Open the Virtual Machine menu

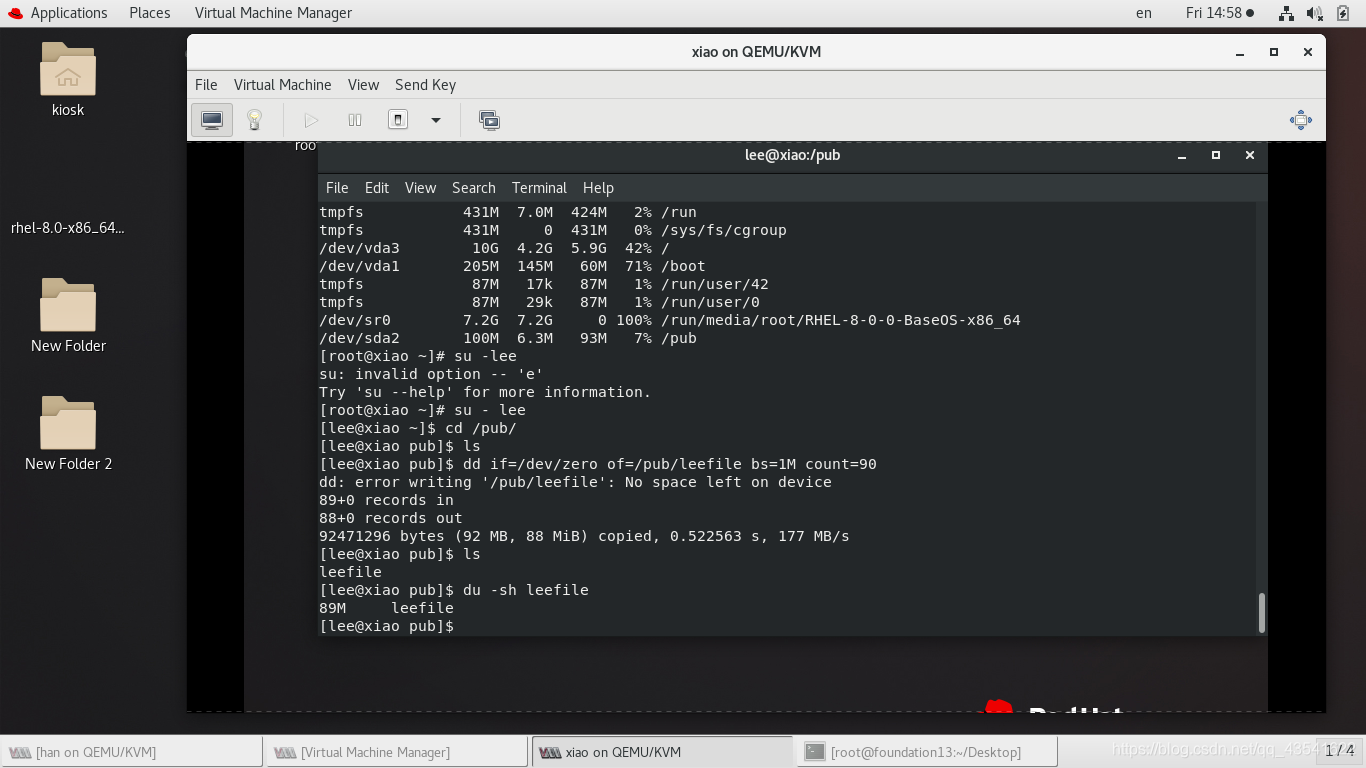[x=282, y=85]
